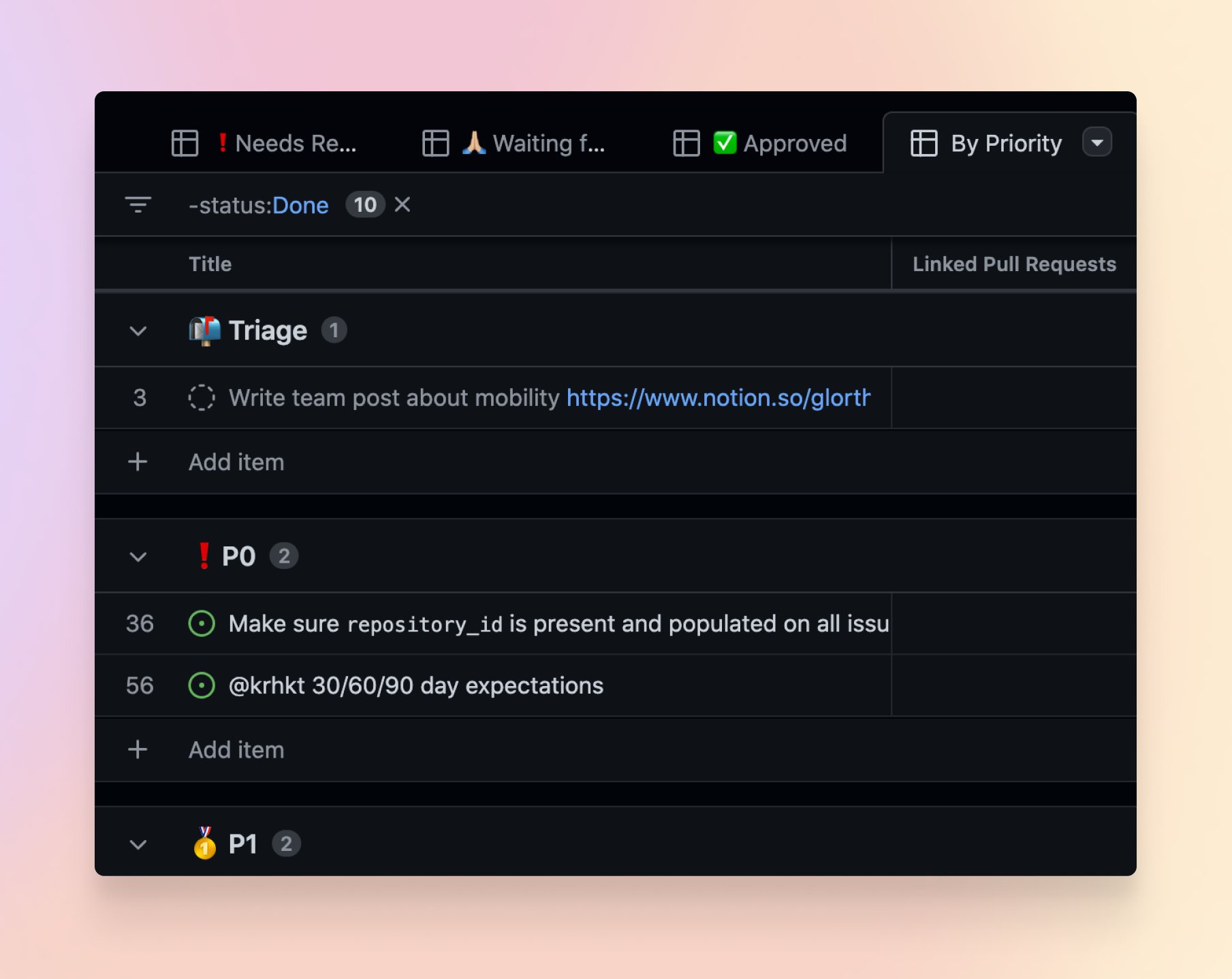Click the plus icon in P0 Add item
Screen dimensions: 1232x979
[x=138, y=749]
